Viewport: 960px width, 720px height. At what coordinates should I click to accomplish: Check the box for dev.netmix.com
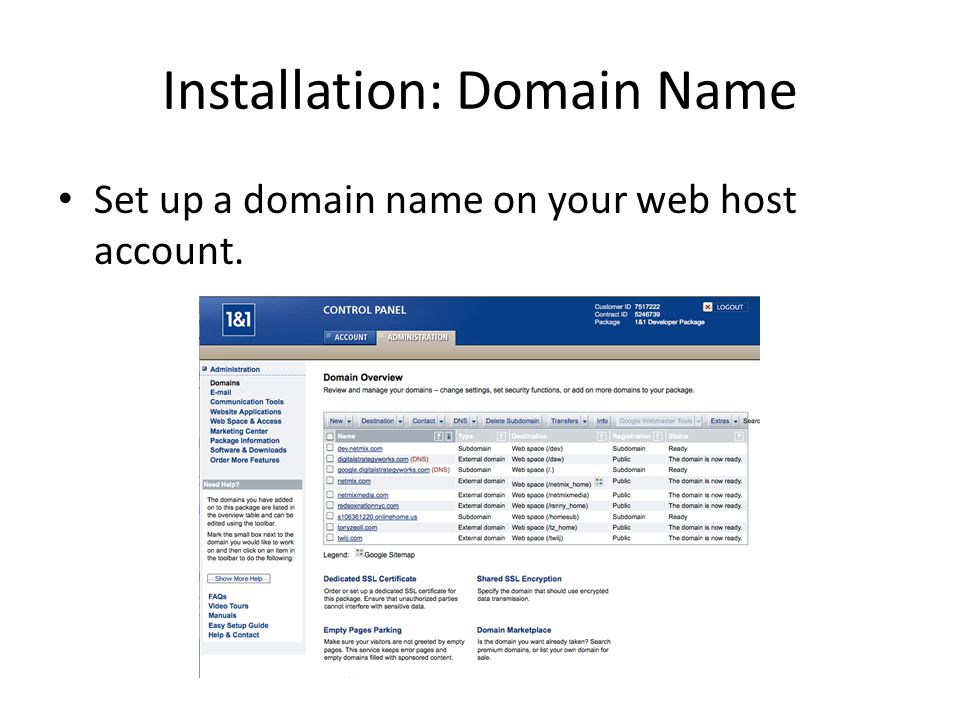point(330,448)
